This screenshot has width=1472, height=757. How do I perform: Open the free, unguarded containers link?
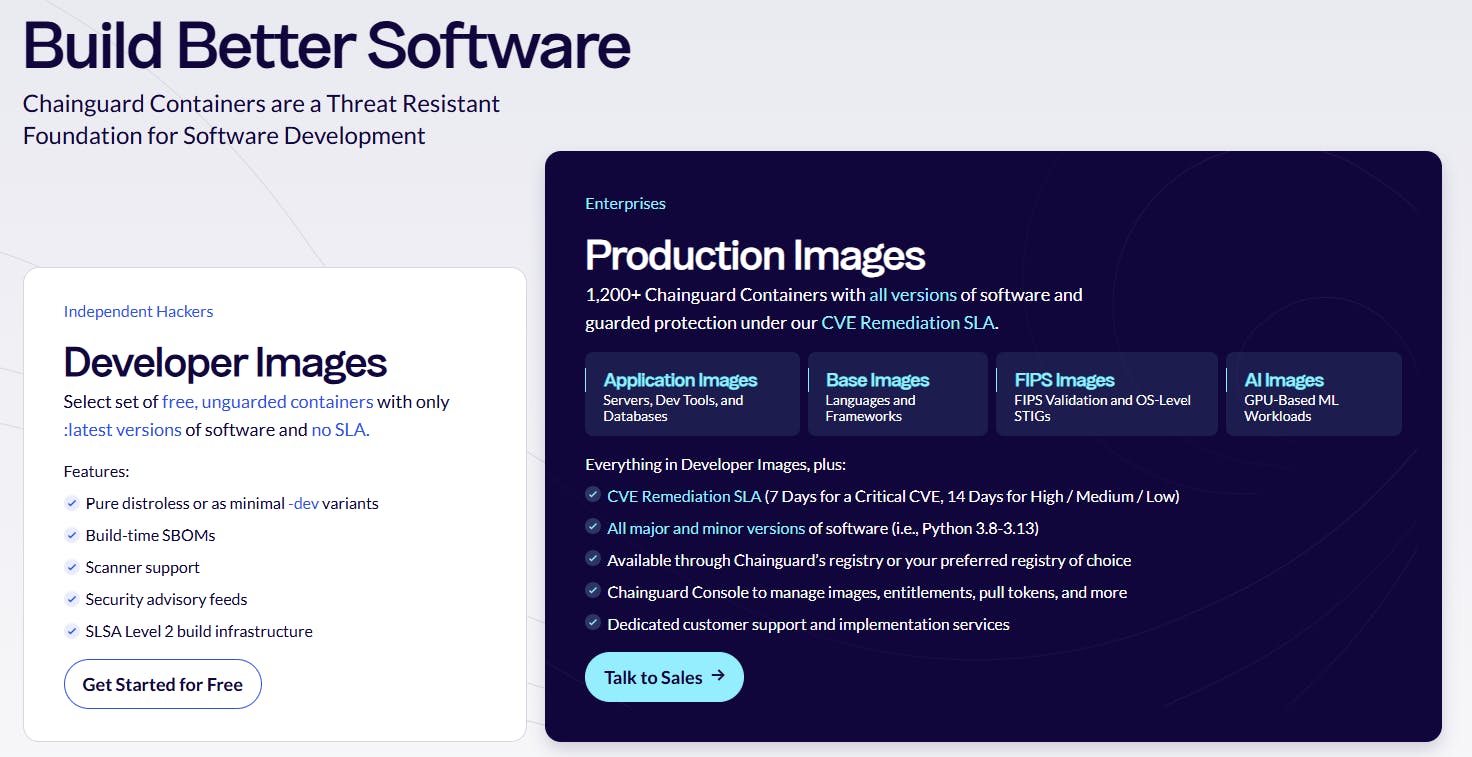(267, 402)
